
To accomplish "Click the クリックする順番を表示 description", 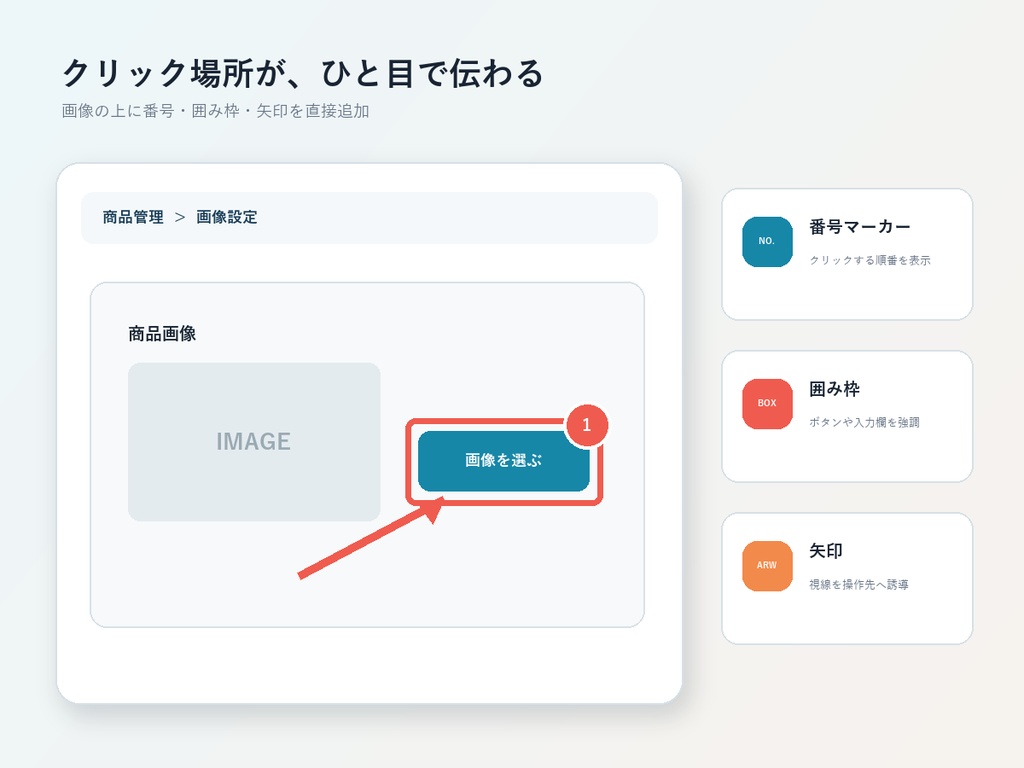I will [x=870, y=260].
